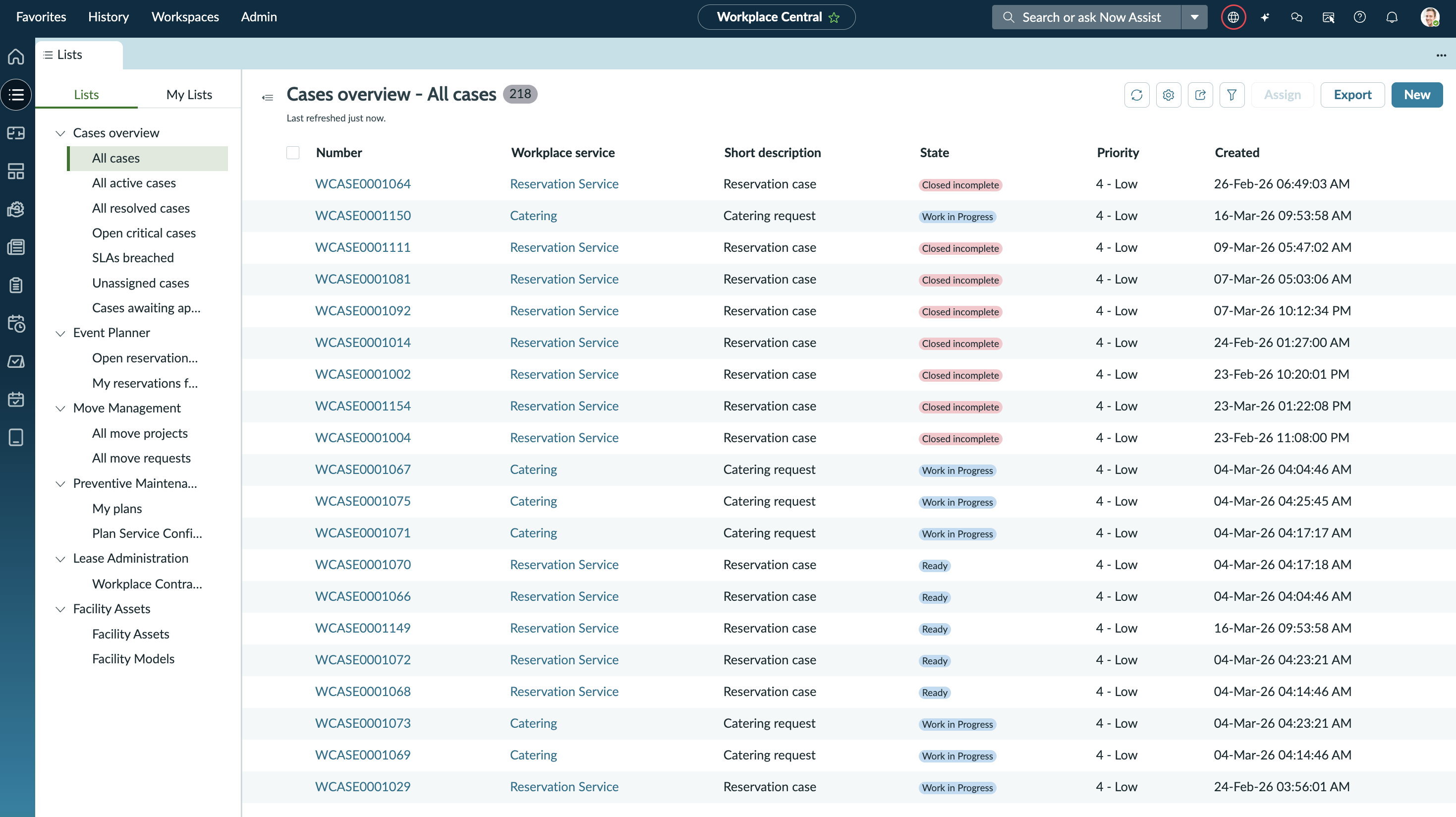Select My plans list

pos(117,508)
